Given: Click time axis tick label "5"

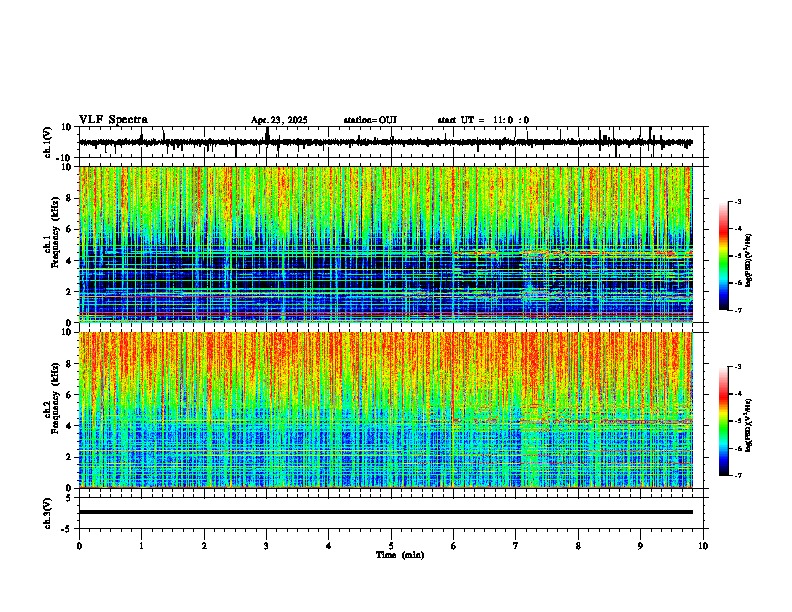Looking at the screenshot, I should [x=391, y=546].
